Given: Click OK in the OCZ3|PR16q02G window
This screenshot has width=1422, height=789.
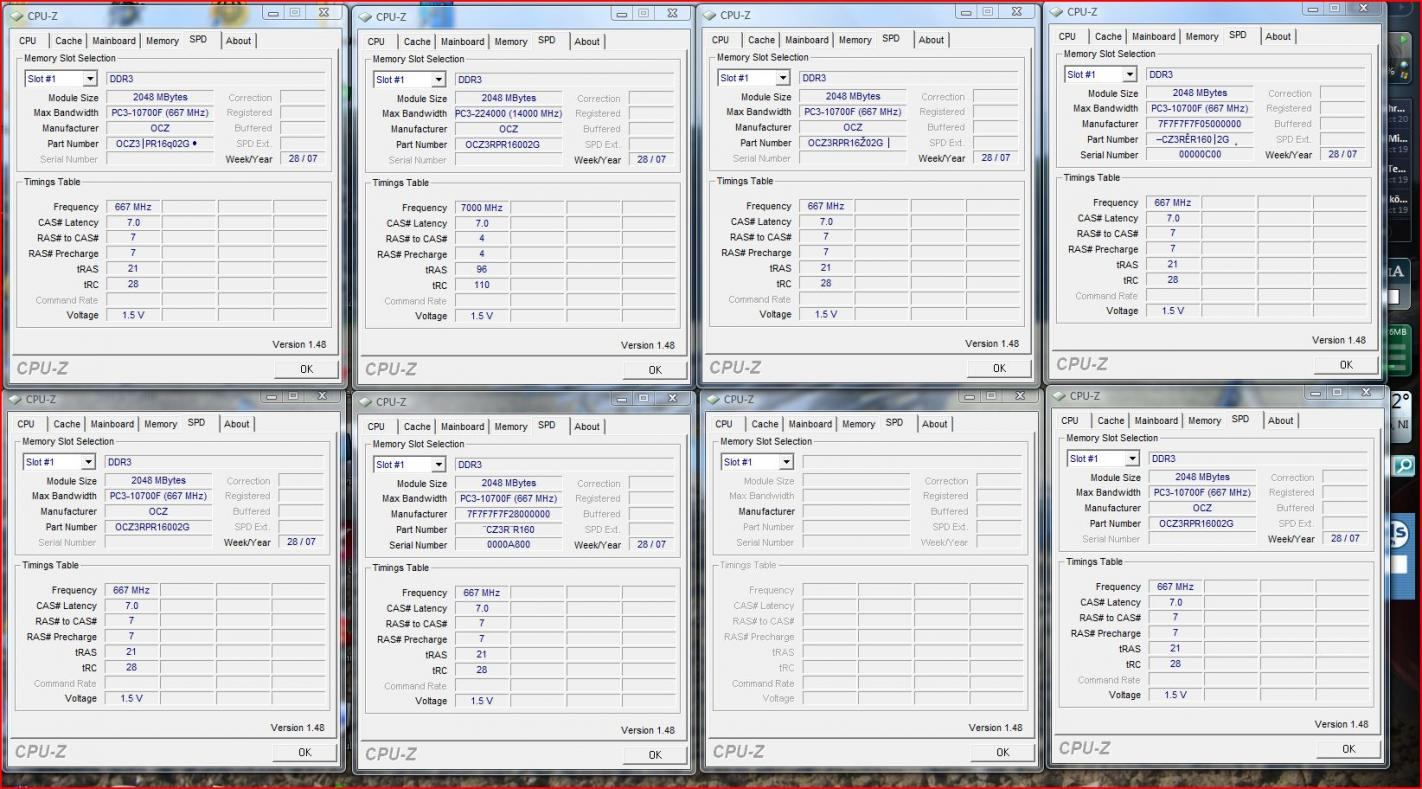Looking at the screenshot, I should (x=306, y=369).
